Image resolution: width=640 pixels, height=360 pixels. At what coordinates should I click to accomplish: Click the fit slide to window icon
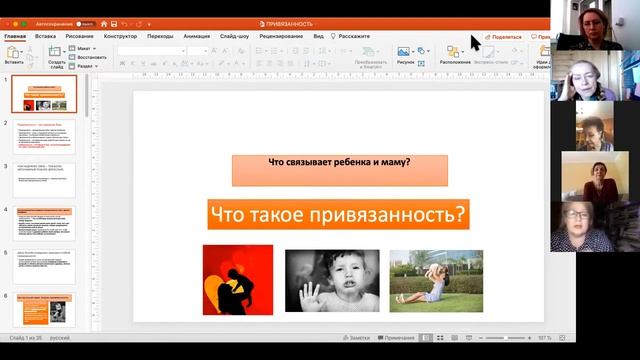[562, 338]
